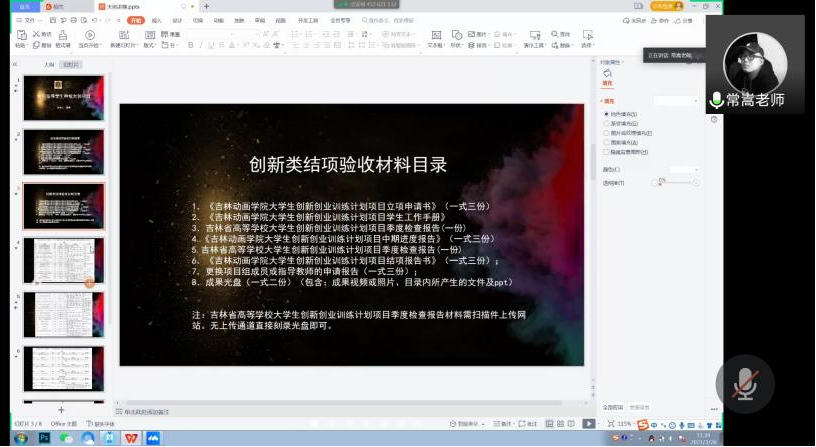
Task: Select the fourth slide thumbnail
Action: tap(63, 260)
